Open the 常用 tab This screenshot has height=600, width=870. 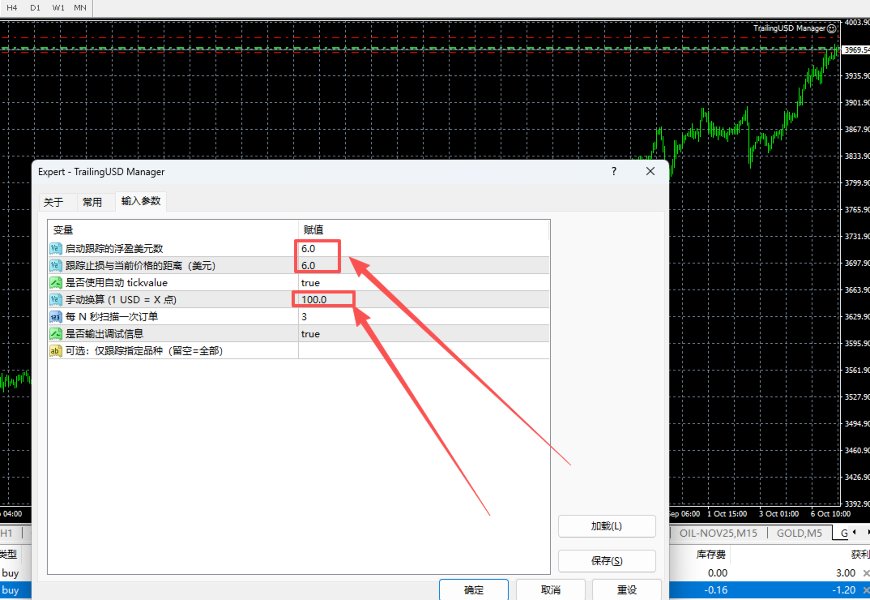pos(92,202)
